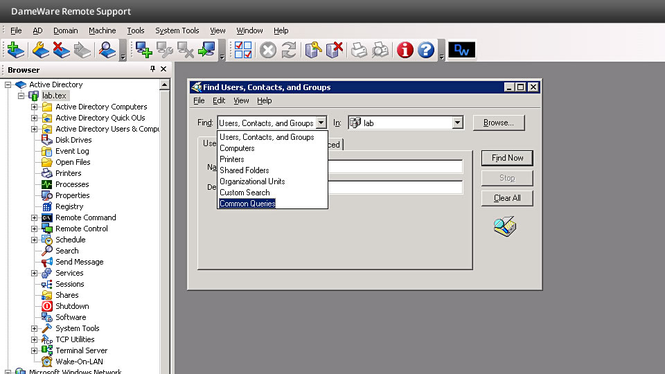Image resolution: width=665 pixels, height=374 pixels.
Task: Open the Machine menu
Action: pos(102,31)
